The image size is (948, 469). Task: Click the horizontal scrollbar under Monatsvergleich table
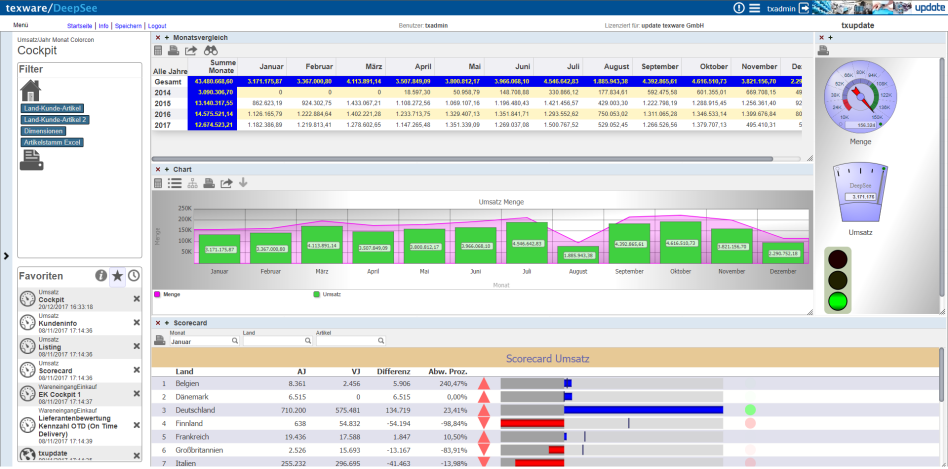coord(480,158)
